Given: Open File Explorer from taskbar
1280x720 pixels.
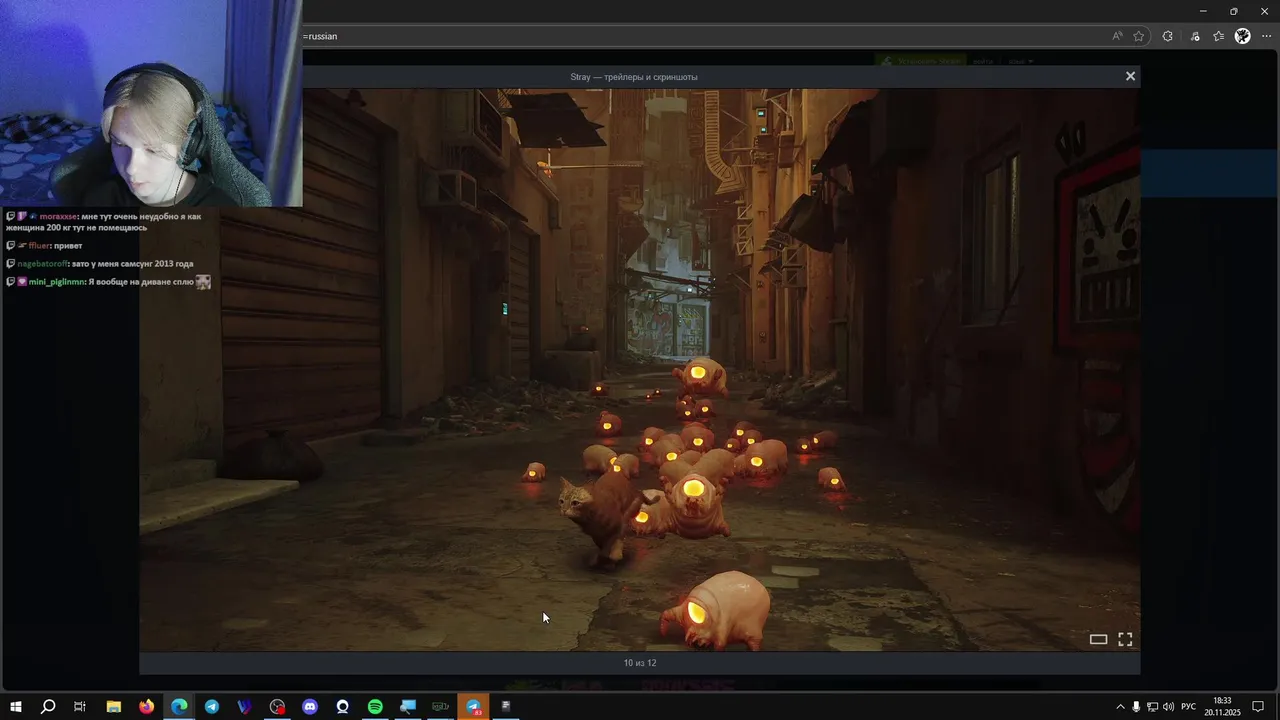Looking at the screenshot, I should (113, 707).
